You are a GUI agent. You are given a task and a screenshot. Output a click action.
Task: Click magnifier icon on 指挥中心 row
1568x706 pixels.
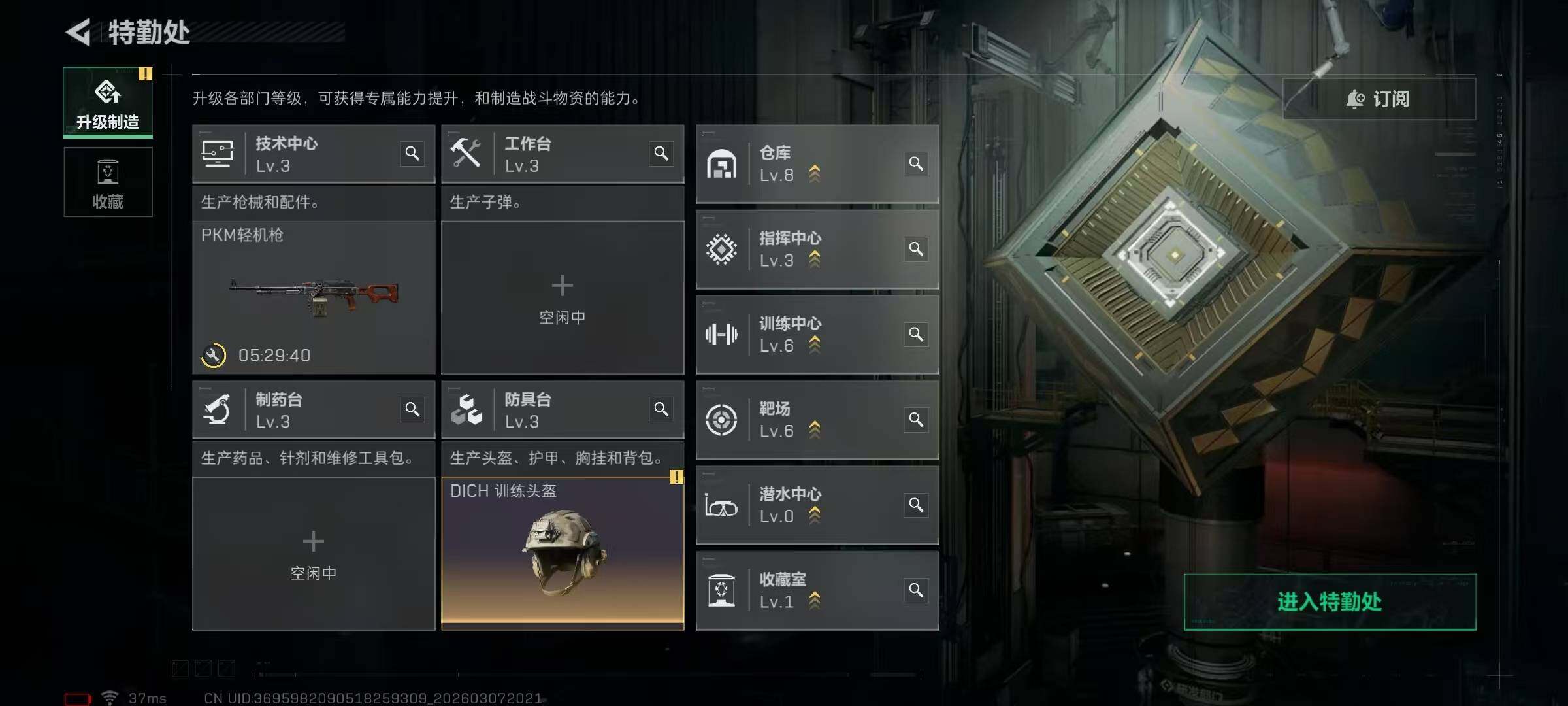pos(916,249)
